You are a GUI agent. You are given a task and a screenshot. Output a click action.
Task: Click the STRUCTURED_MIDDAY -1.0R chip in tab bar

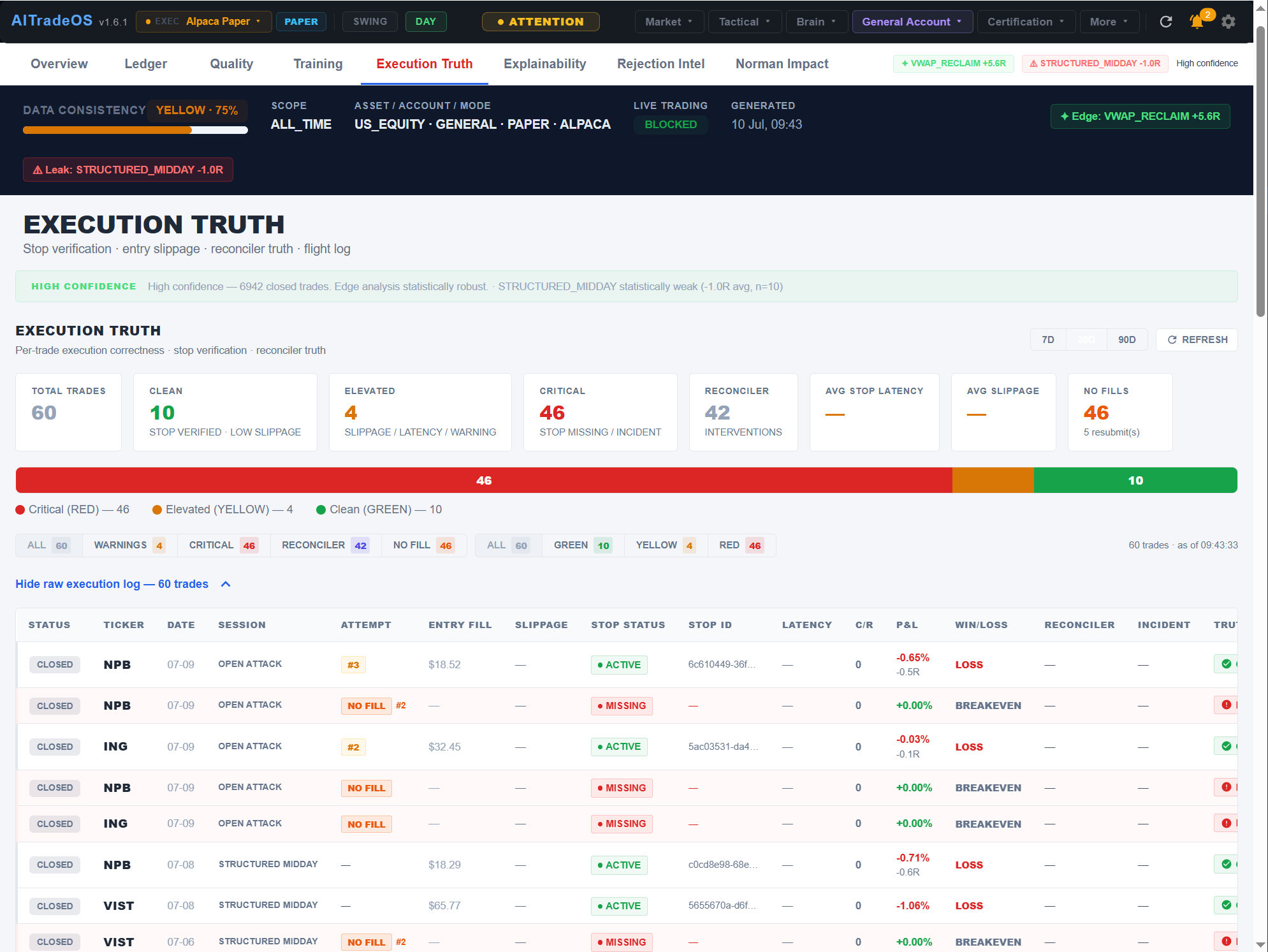(1095, 63)
